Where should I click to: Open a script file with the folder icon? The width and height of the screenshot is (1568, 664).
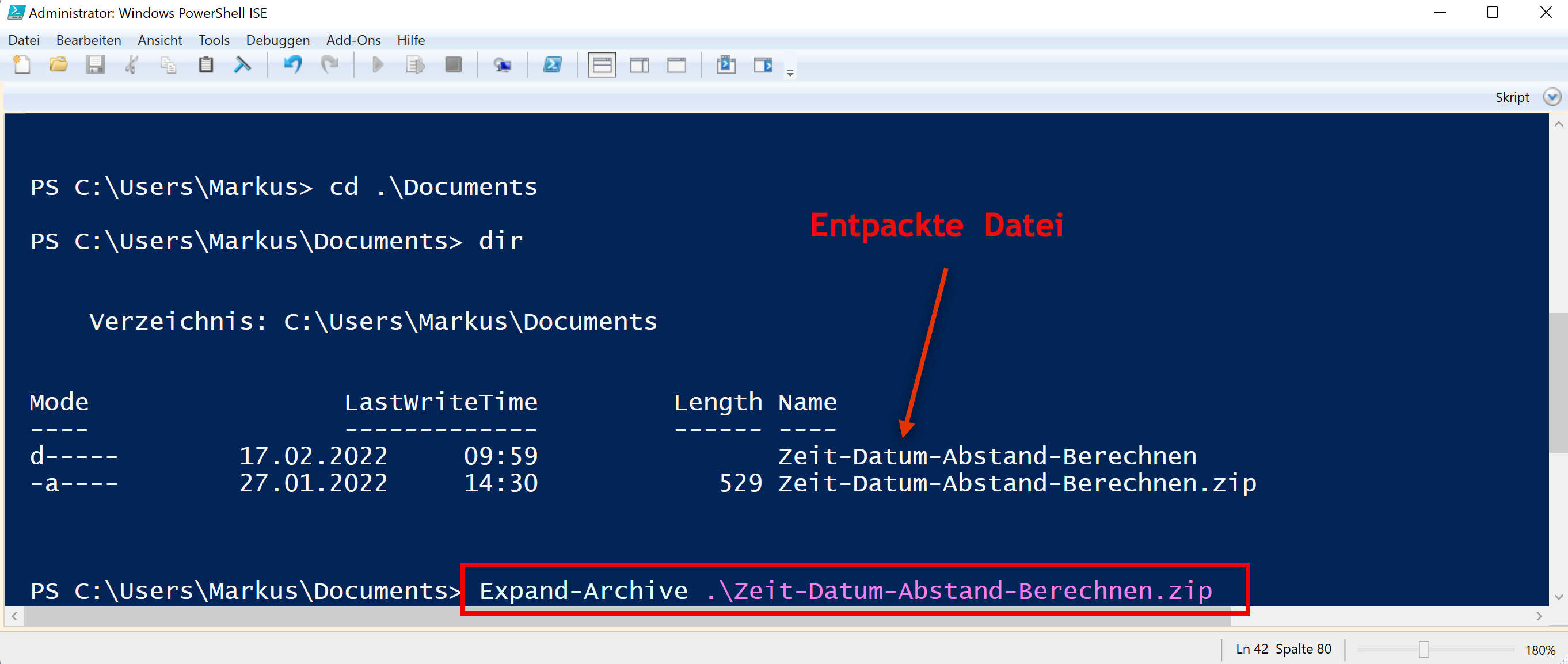[x=59, y=65]
